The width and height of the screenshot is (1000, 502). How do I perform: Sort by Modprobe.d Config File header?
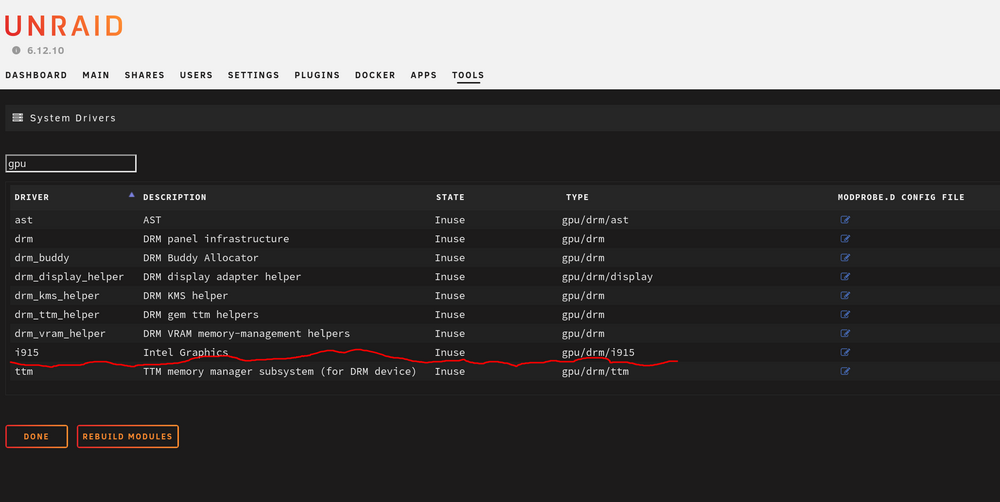click(901, 197)
